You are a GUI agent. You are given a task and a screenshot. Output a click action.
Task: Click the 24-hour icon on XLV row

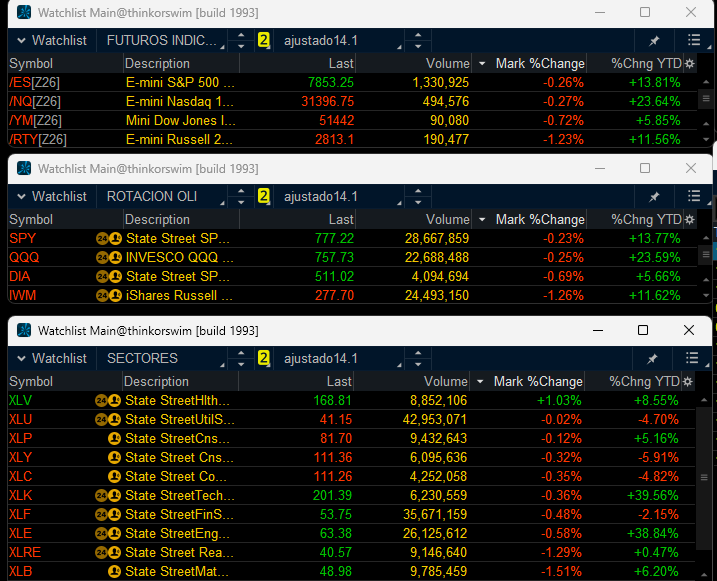101,401
